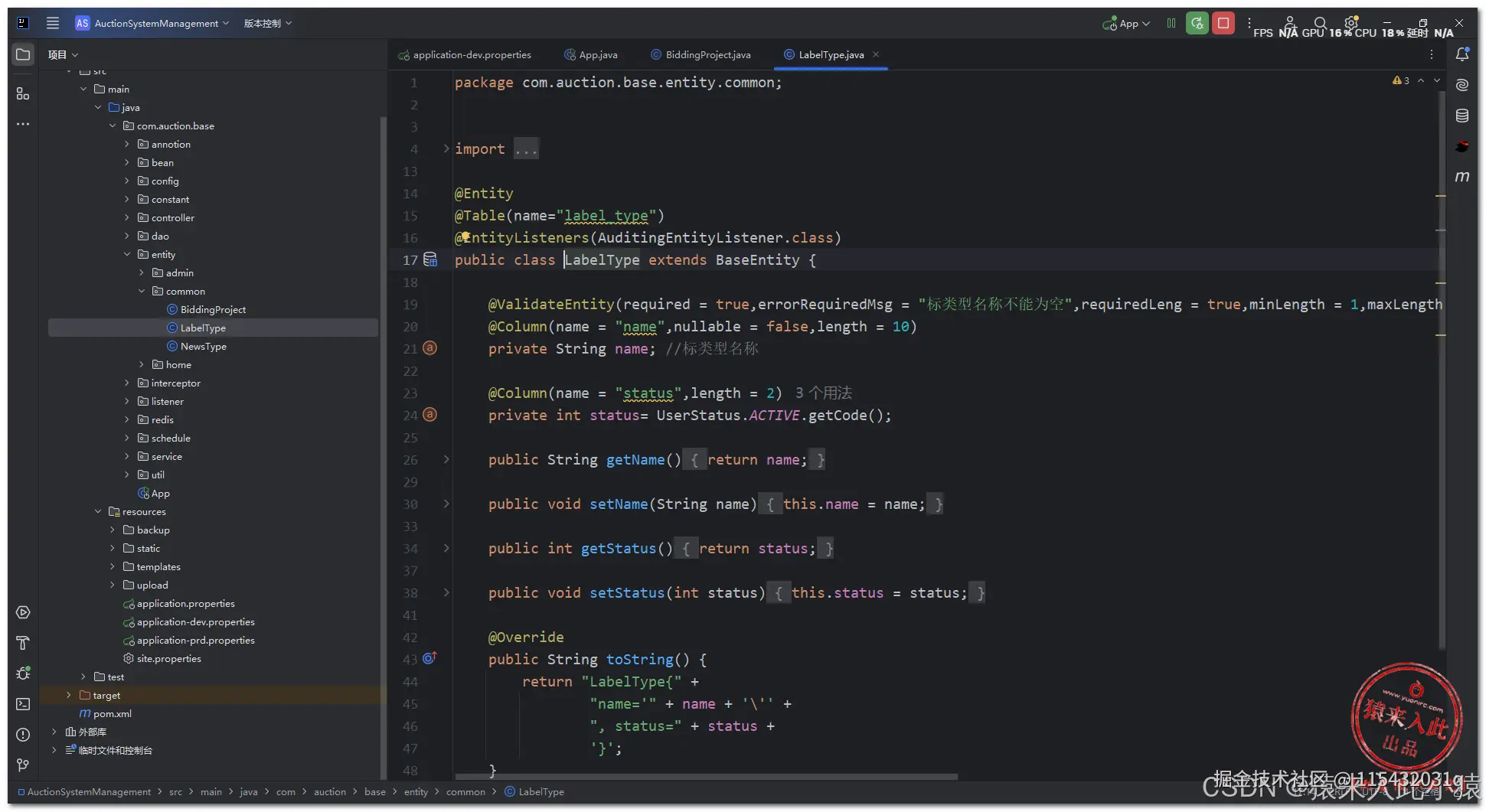Open the Problems tool window
Image resolution: width=1486 pixels, height=812 pixels.
coord(23,735)
